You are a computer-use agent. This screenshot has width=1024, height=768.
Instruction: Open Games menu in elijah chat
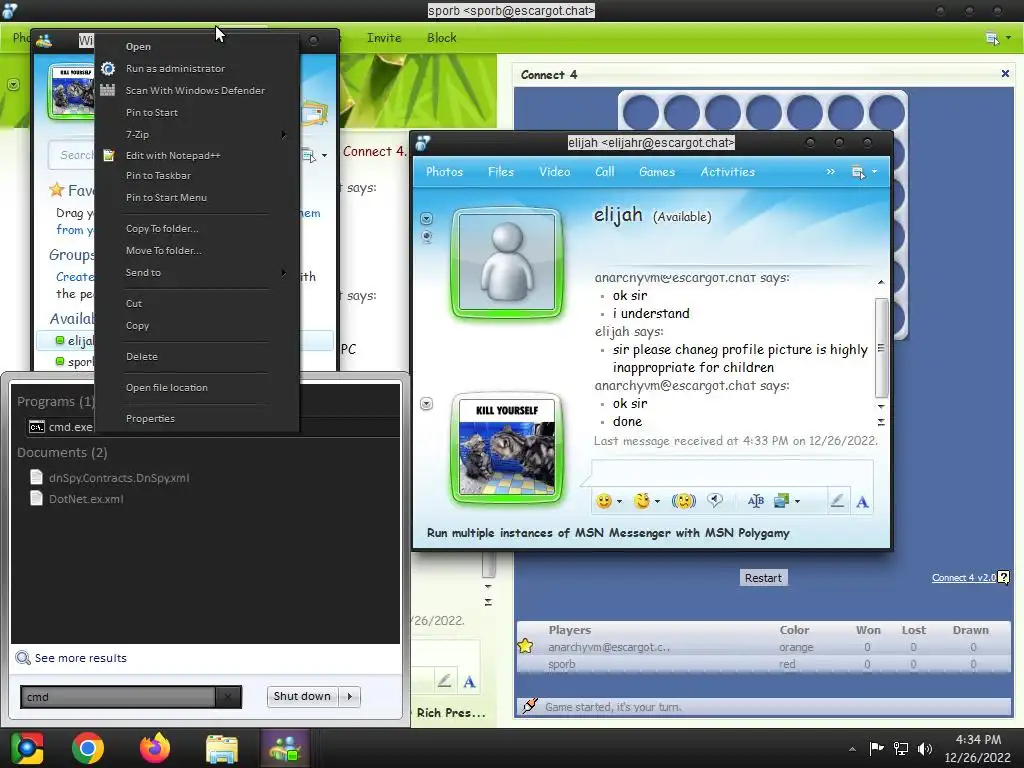click(656, 172)
